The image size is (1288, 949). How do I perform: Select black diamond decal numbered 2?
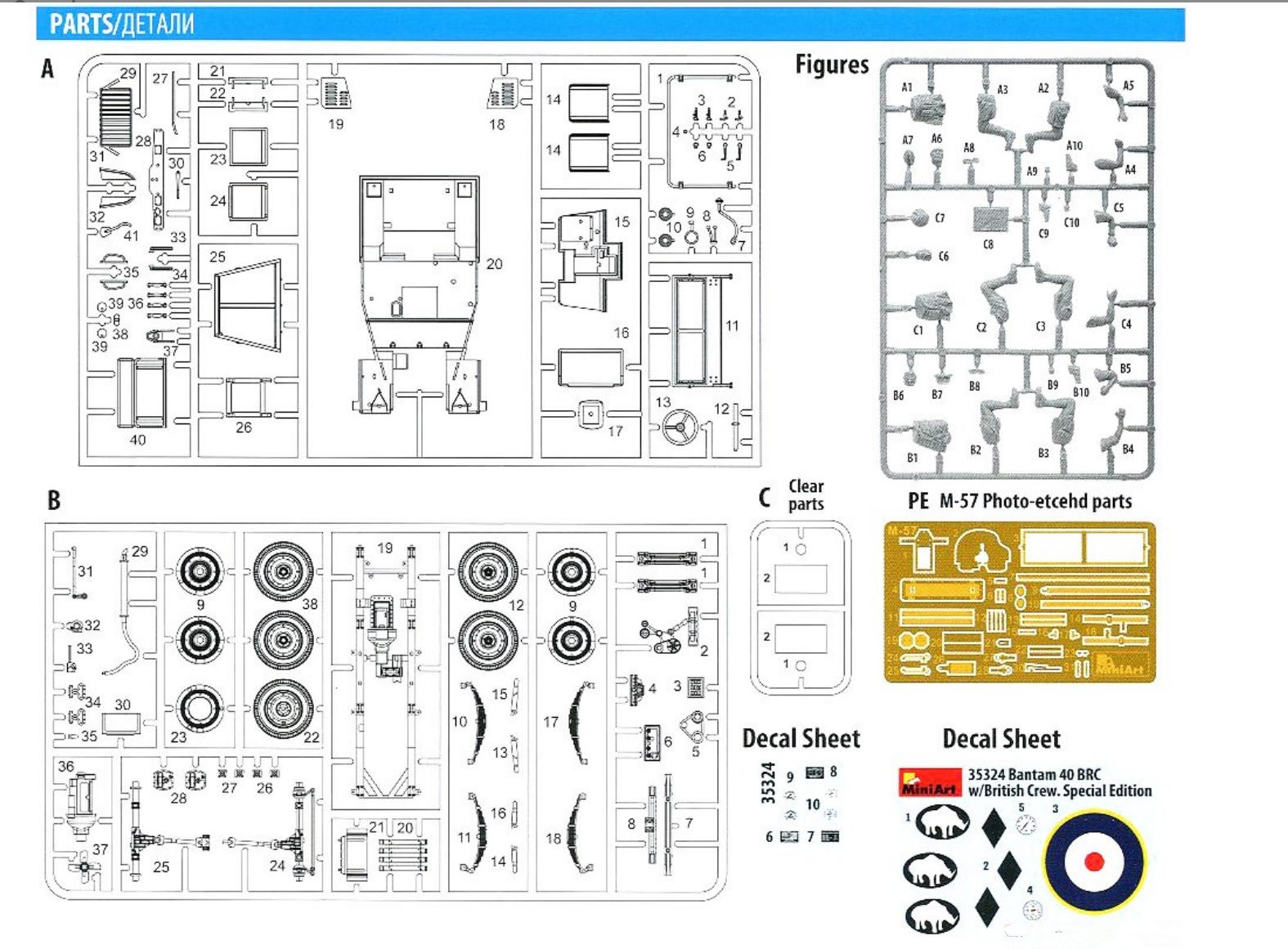1009,870
